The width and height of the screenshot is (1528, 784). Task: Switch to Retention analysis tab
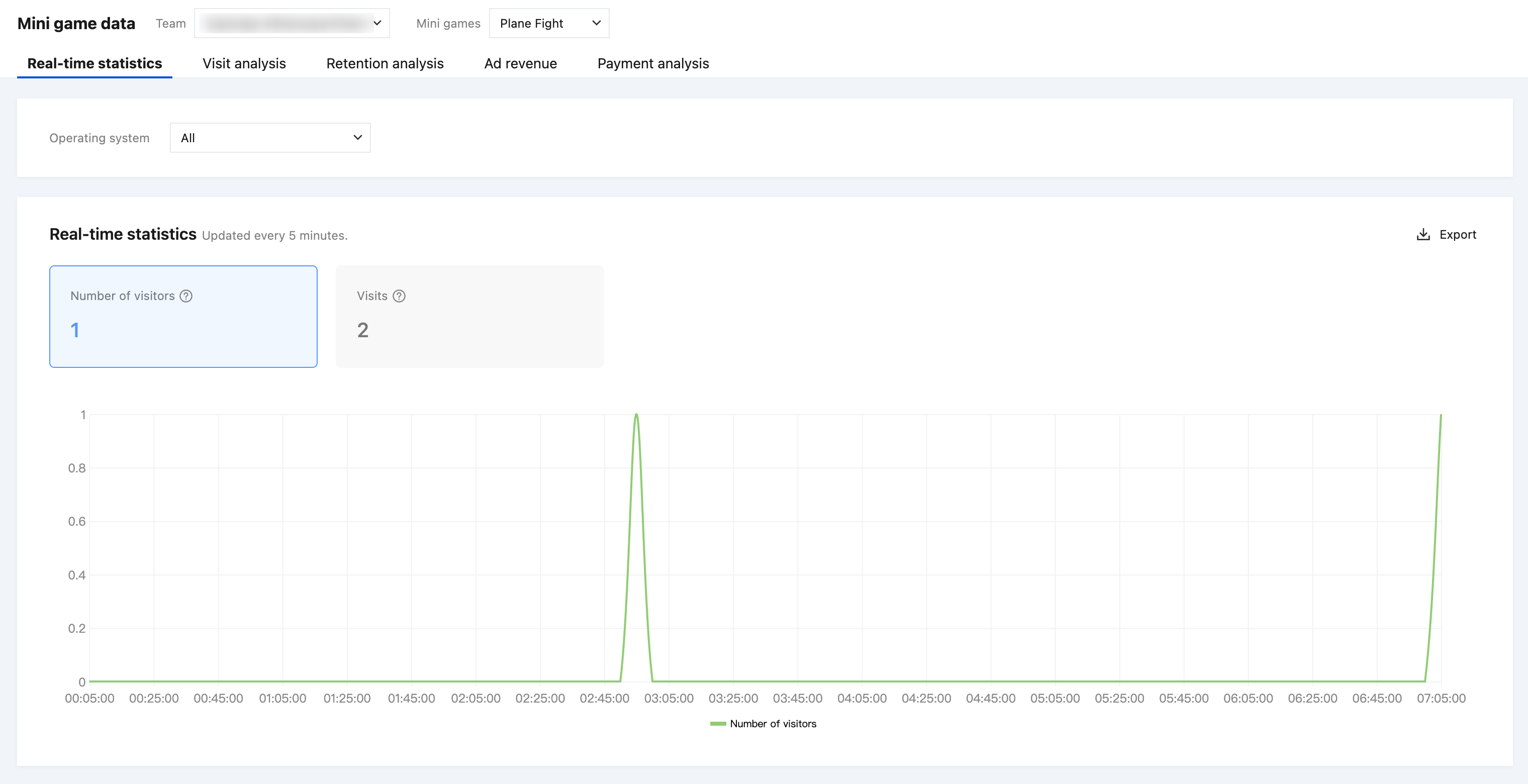click(x=385, y=63)
